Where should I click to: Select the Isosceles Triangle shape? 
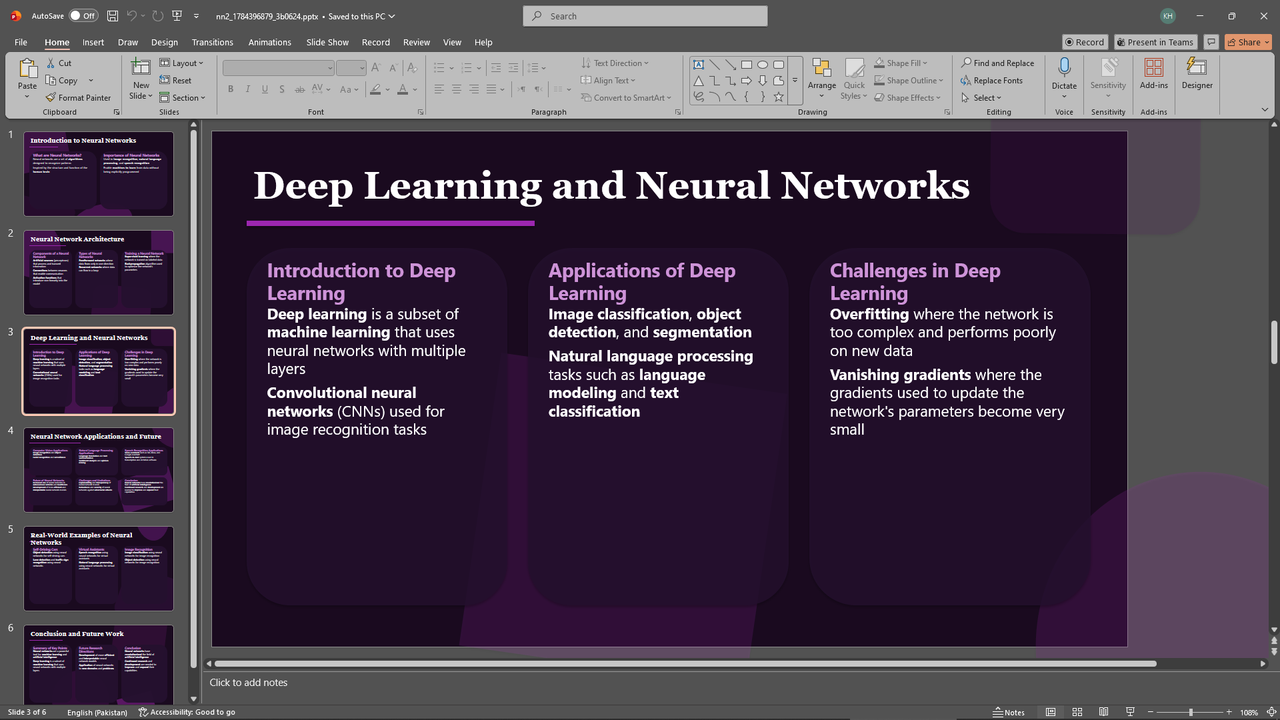point(698,81)
